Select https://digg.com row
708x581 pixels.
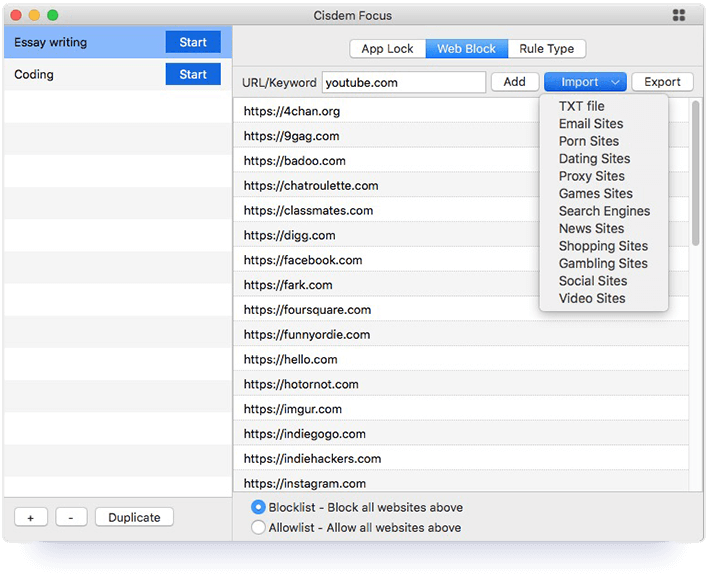pyautogui.click(x=461, y=235)
